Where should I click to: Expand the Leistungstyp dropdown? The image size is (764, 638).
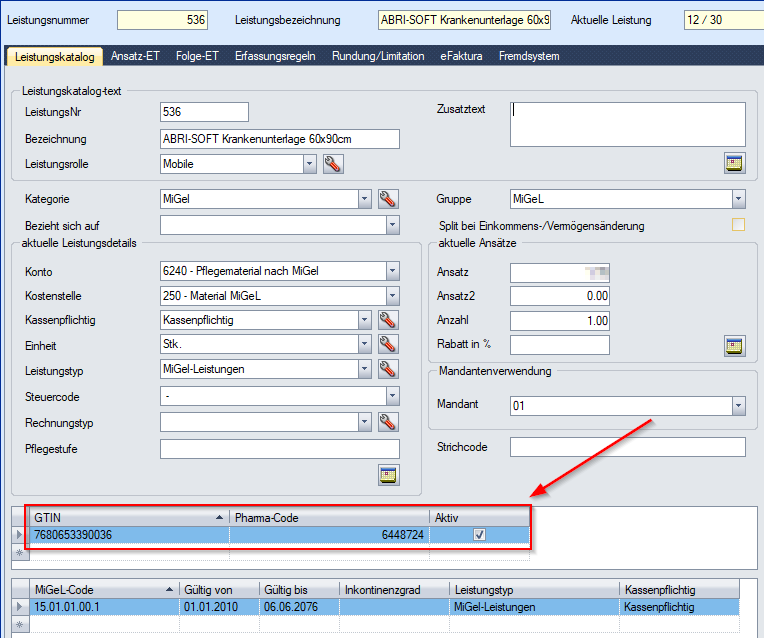tap(364, 369)
